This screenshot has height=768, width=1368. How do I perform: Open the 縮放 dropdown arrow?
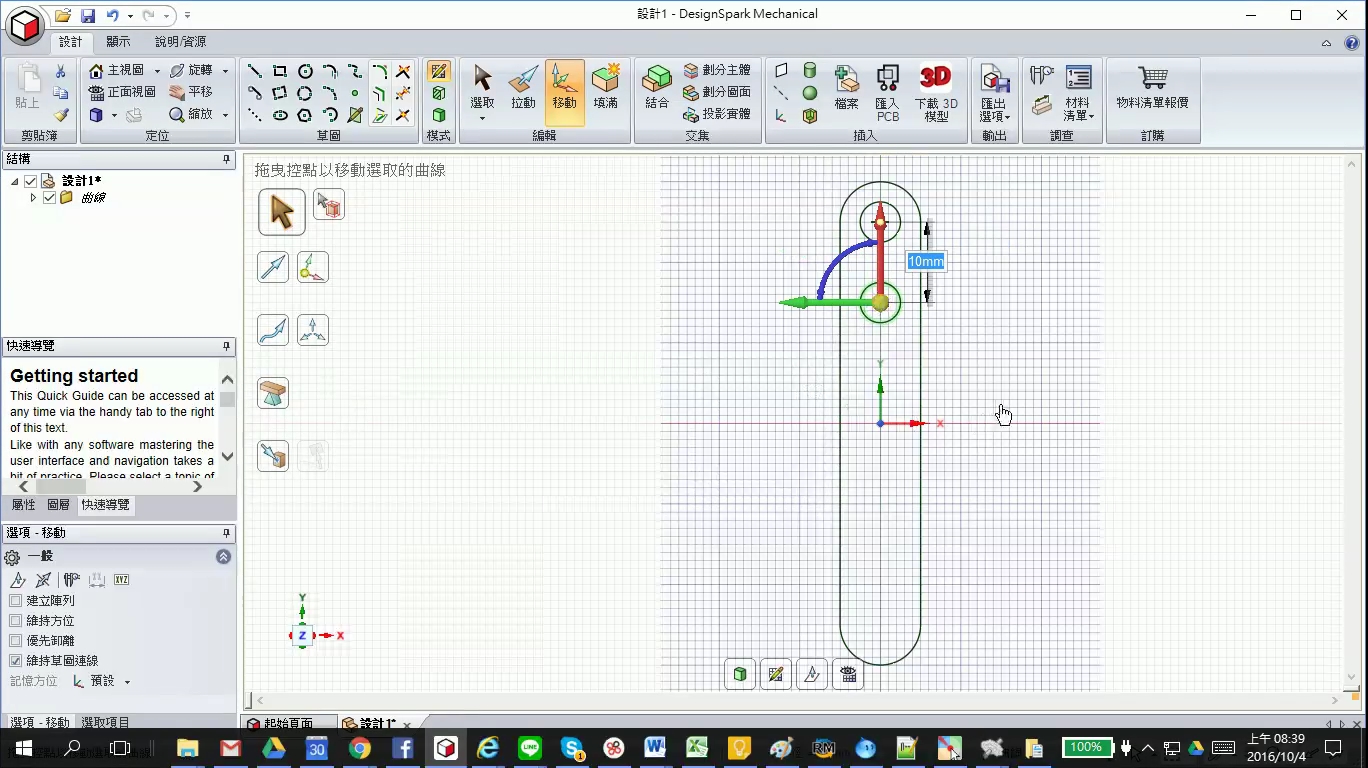[x=225, y=115]
